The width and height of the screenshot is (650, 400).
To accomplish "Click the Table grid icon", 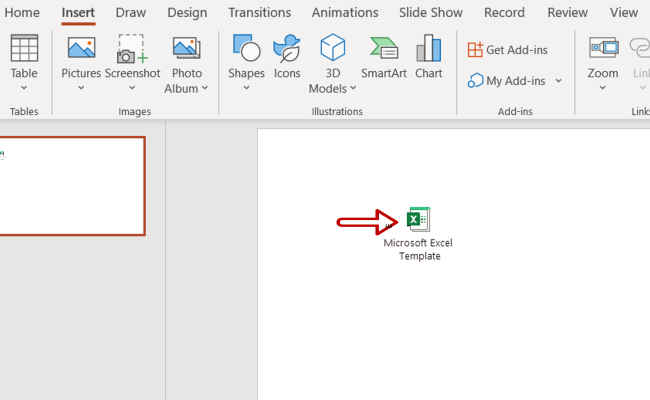I will pyautogui.click(x=24, y=48).
